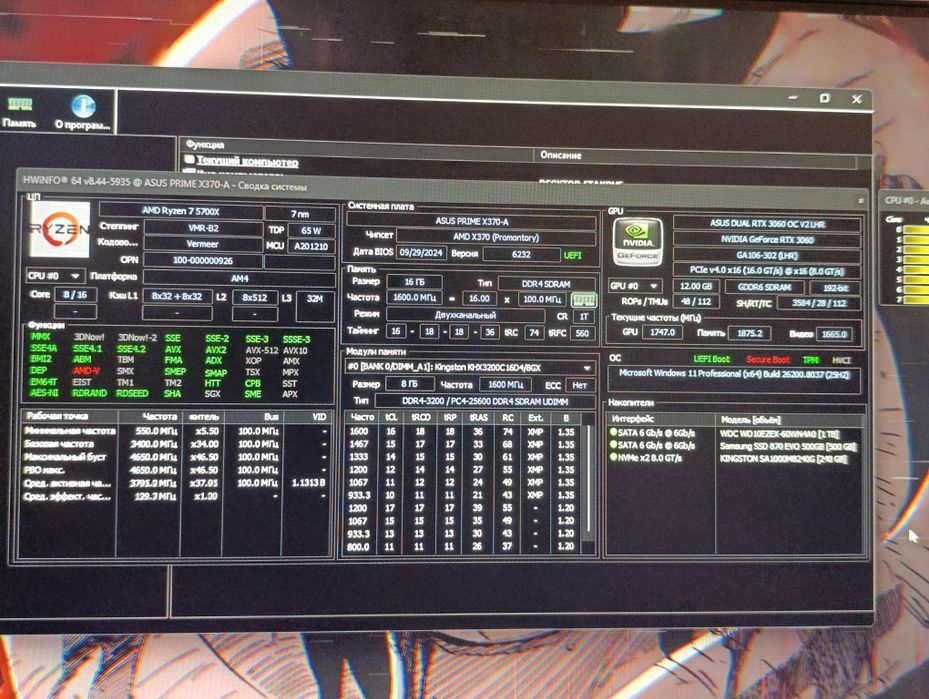Click the GA106-302 (LHR) GPU chip field
Screen dimensions: 929x699
click(767, 255)
